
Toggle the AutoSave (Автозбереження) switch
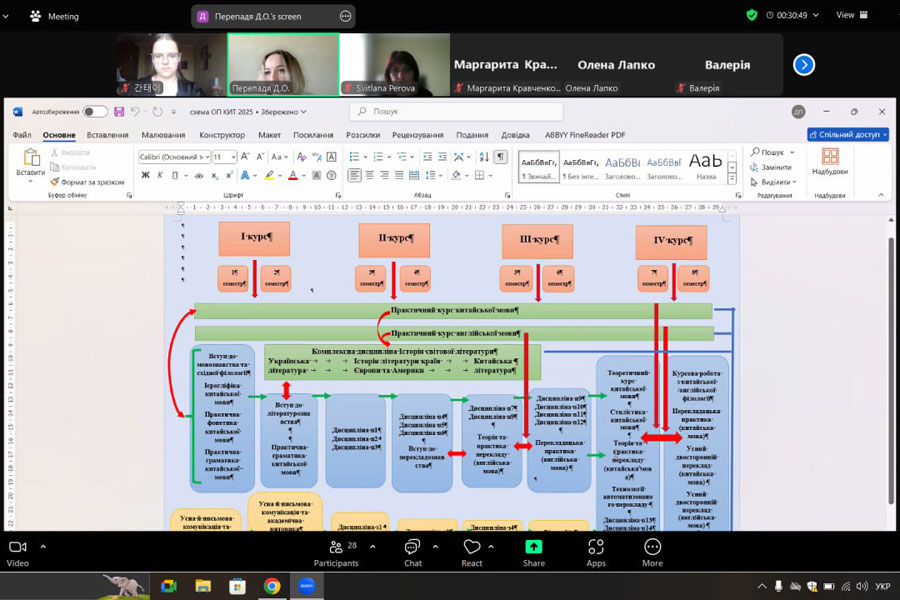click(95, 111)
